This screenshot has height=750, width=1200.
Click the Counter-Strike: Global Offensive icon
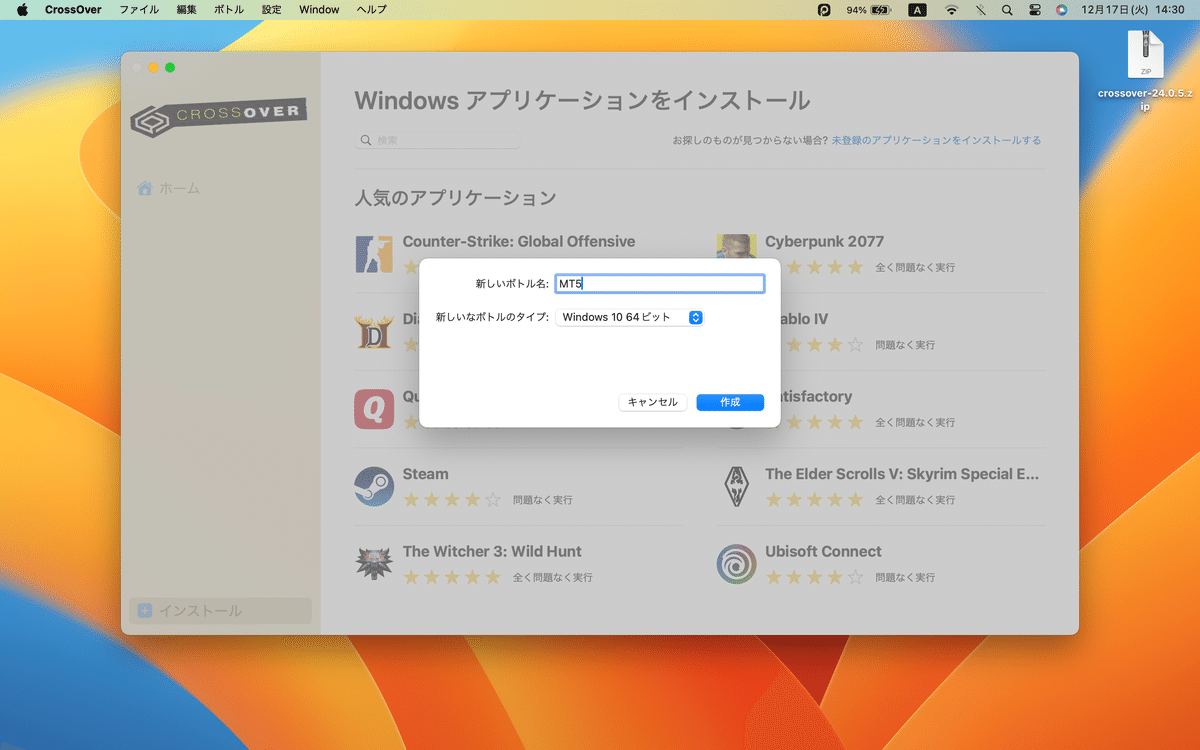click(373, 254)
